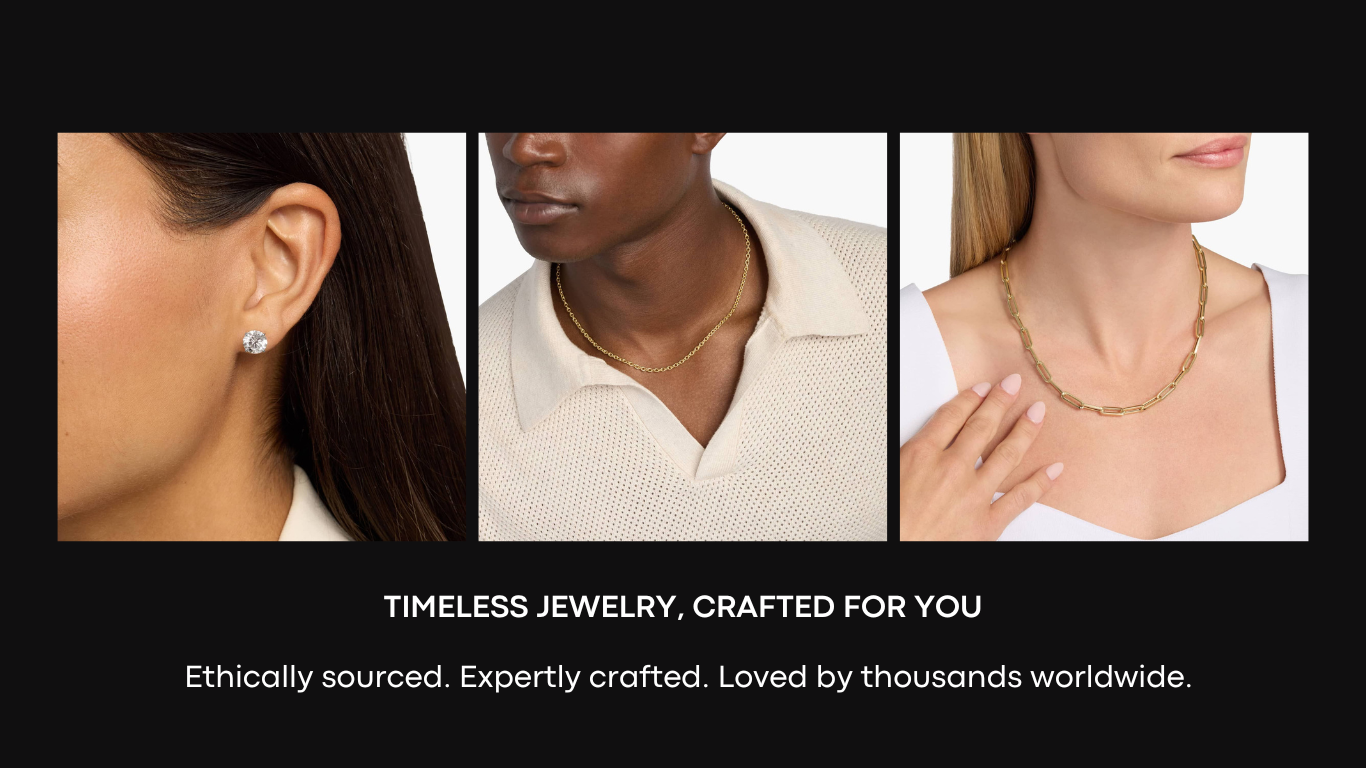
Task: Click the 'Expertly crafted.' phrase
Action: [585, 678]
